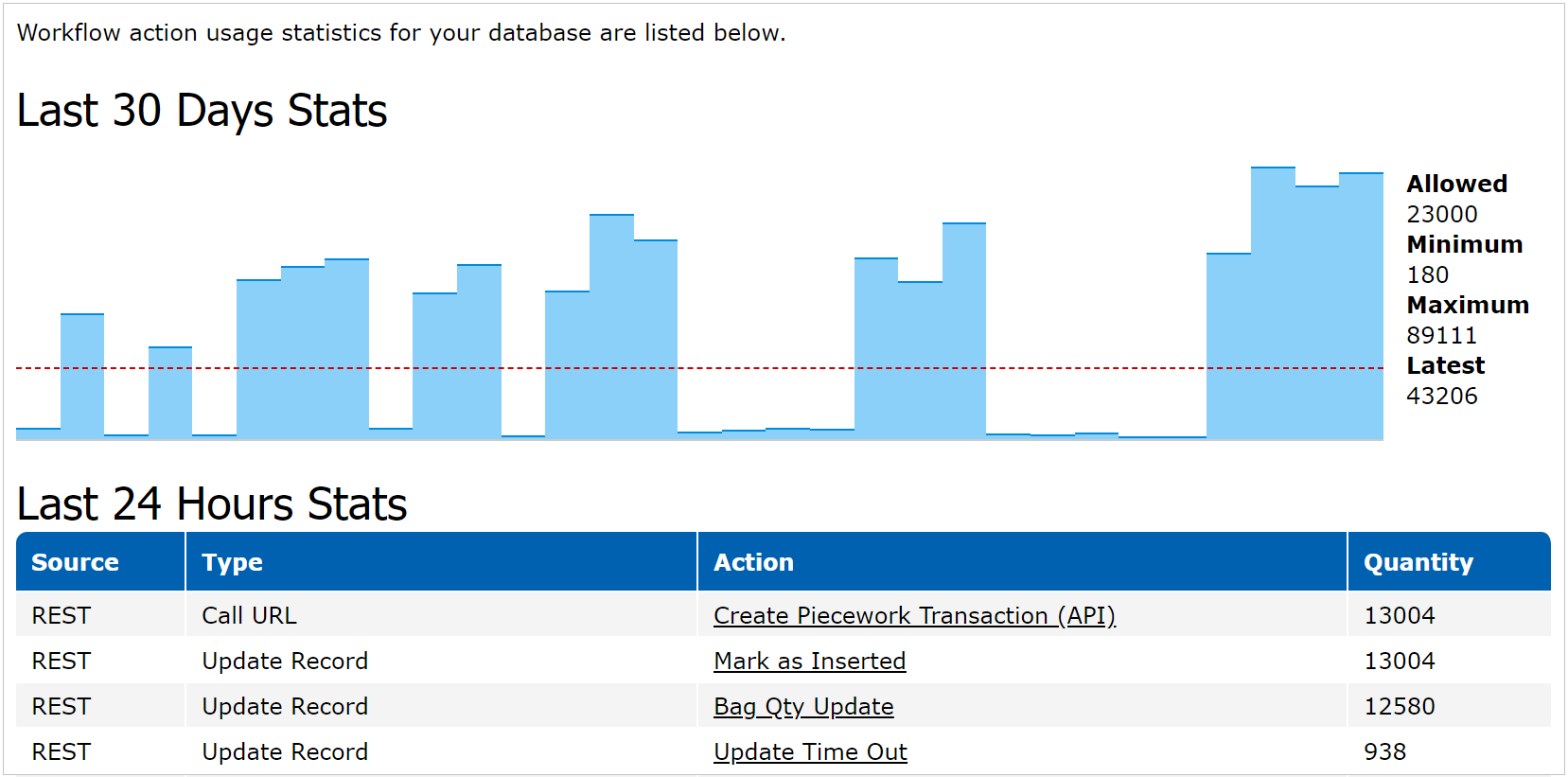
Task: Select the 'Call URL' type cell
Action: (x=249, y=615)
